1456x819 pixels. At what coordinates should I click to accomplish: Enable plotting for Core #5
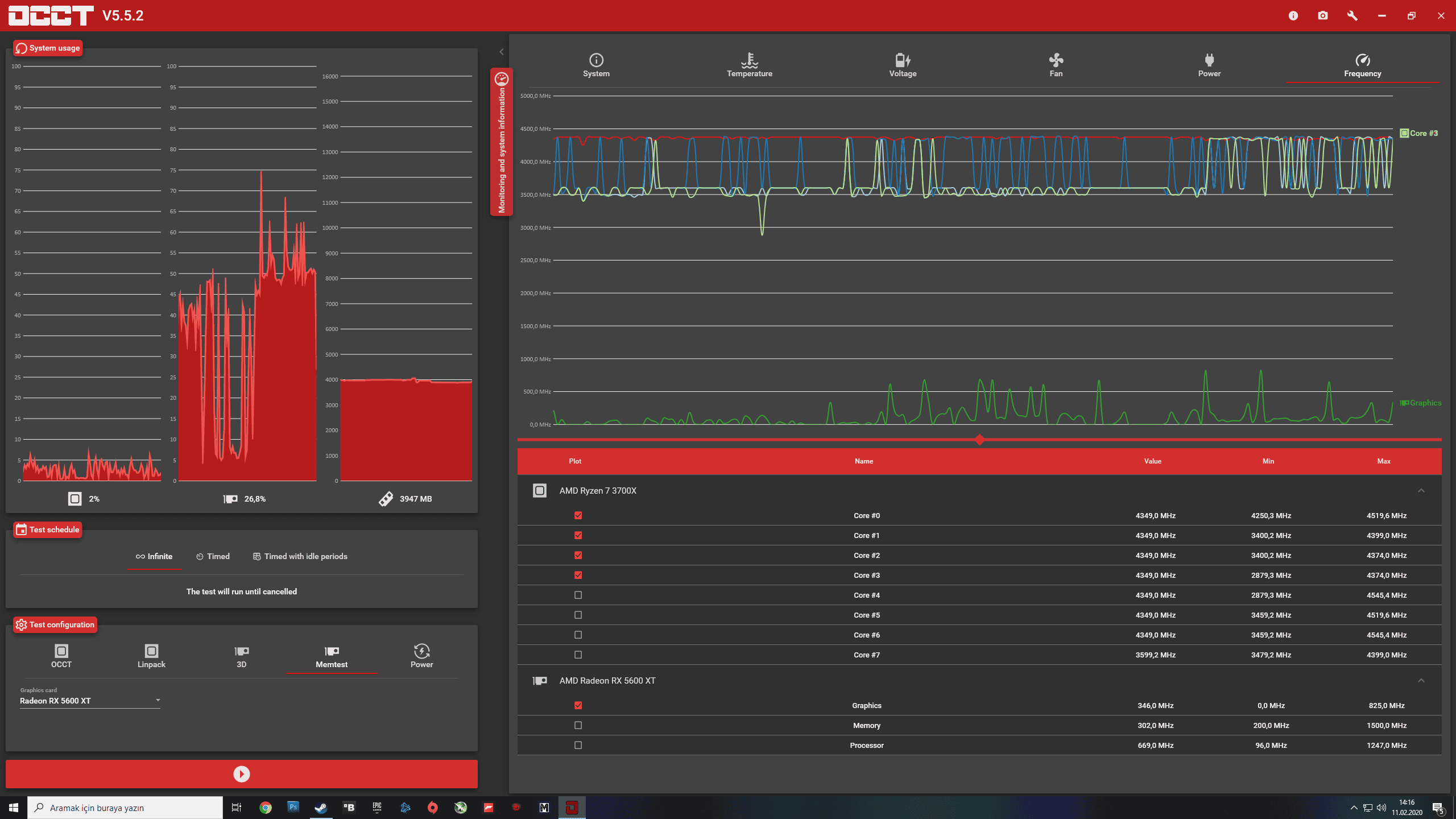pyautogui.click(x=578, y=615)
